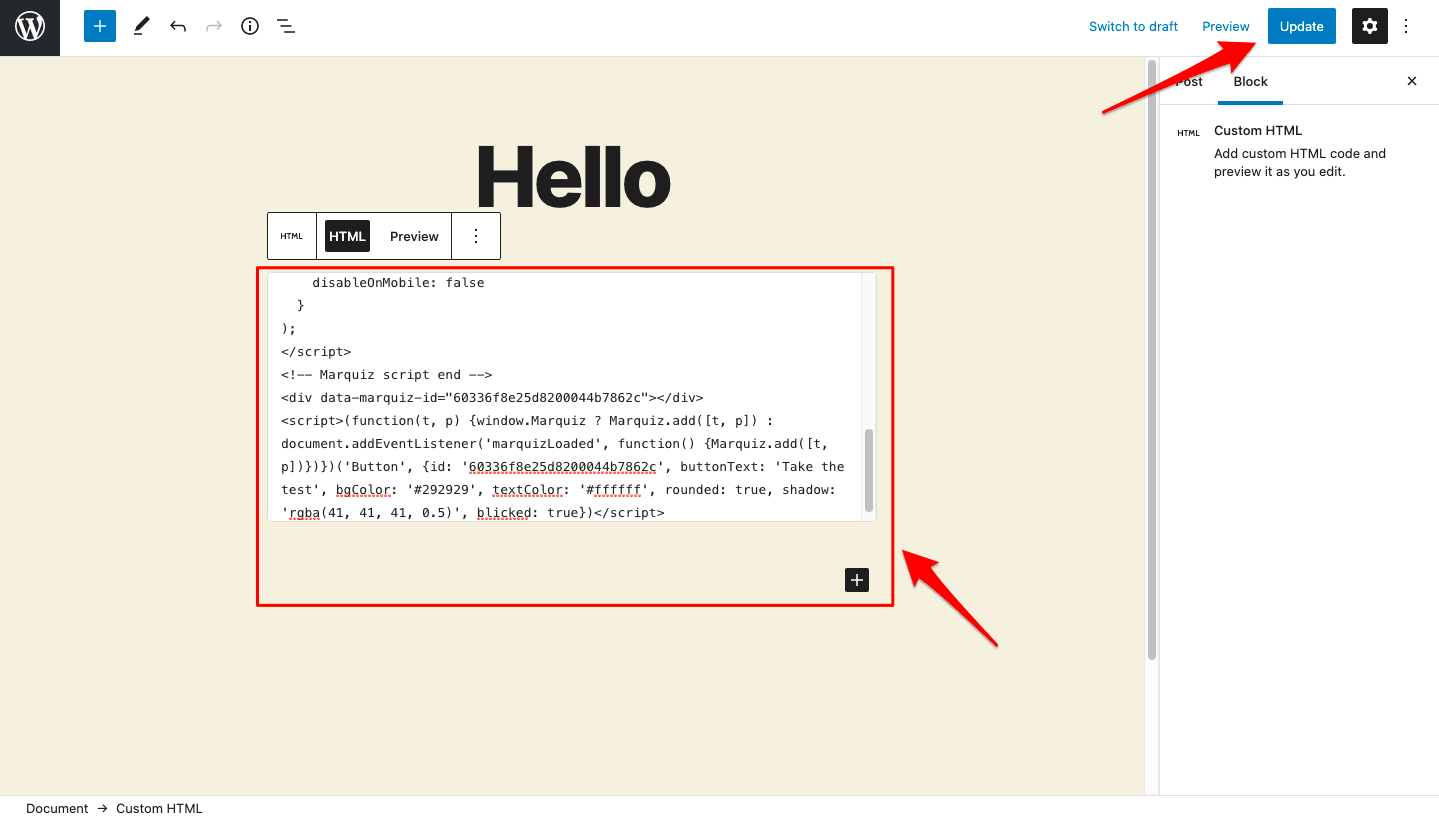The image size is (1439, 820).
Task: Click Document in the breadcrumb
Action: [57, 808]
